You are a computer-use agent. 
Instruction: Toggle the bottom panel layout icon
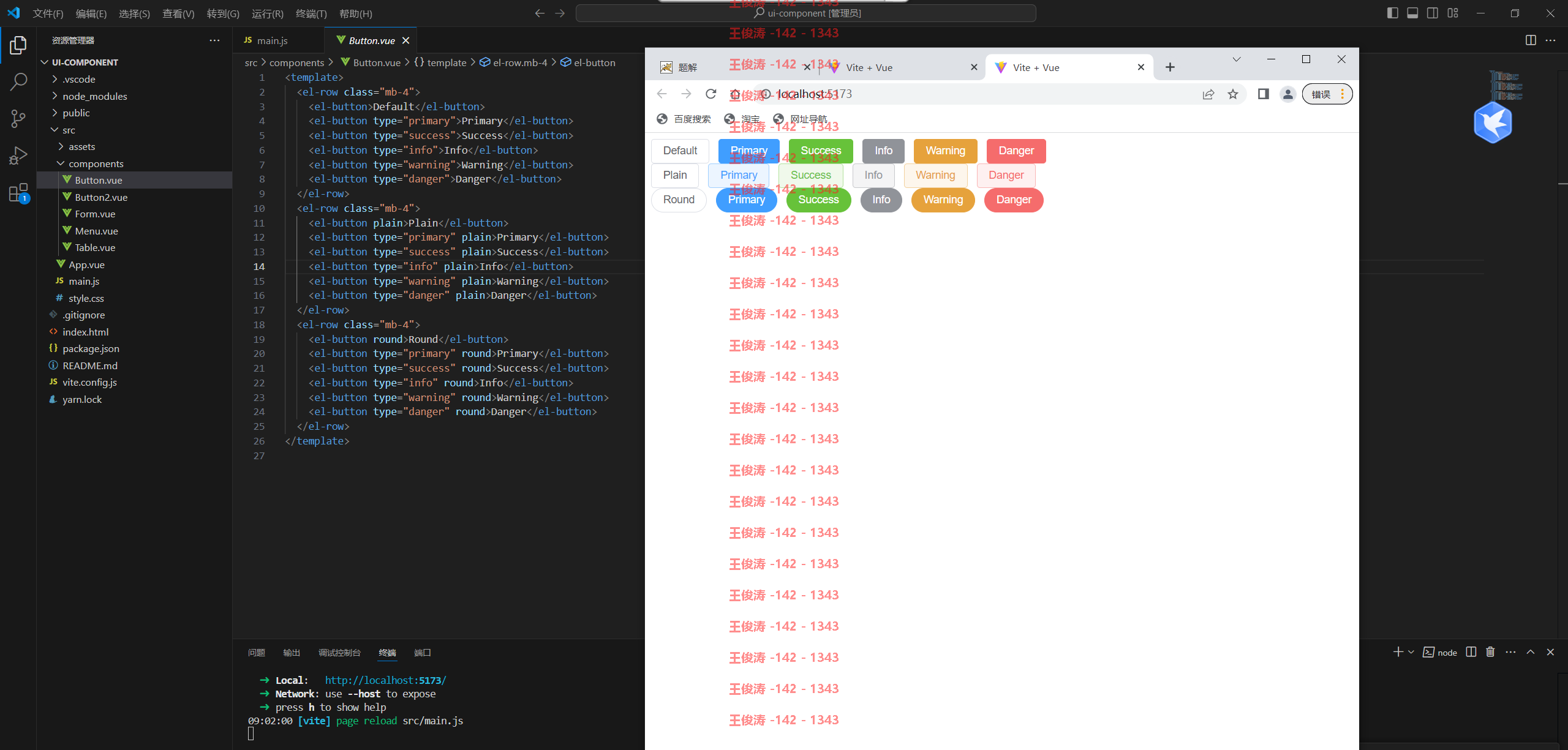pos(1412,13)
